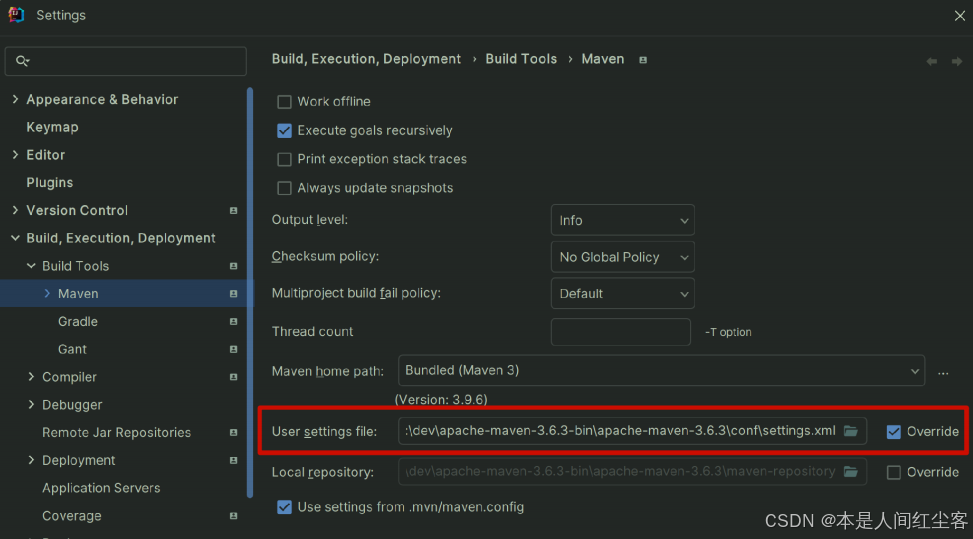Expand the Debugger chevron
This screenshot has width=973, height=539.
31,405
